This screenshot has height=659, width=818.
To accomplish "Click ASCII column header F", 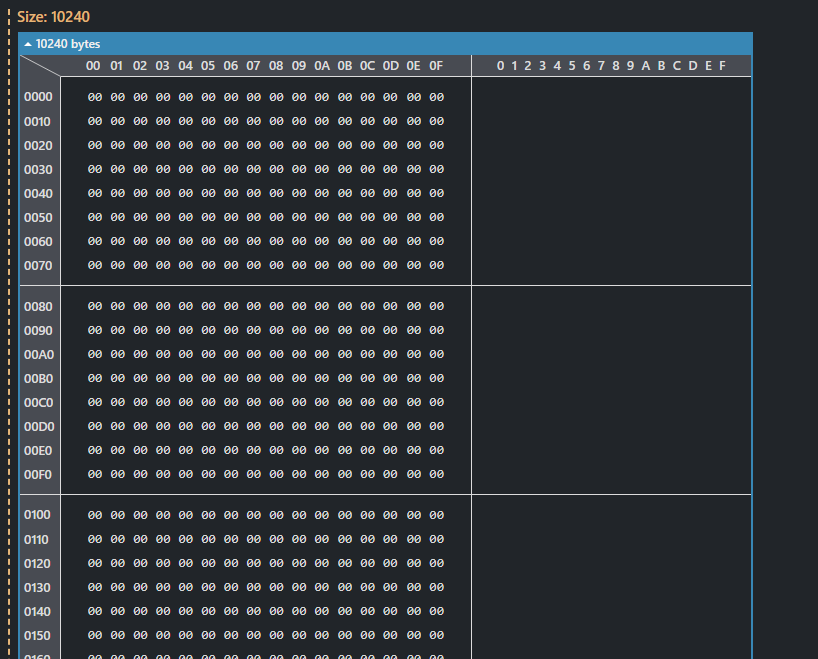I will point(723,66).
